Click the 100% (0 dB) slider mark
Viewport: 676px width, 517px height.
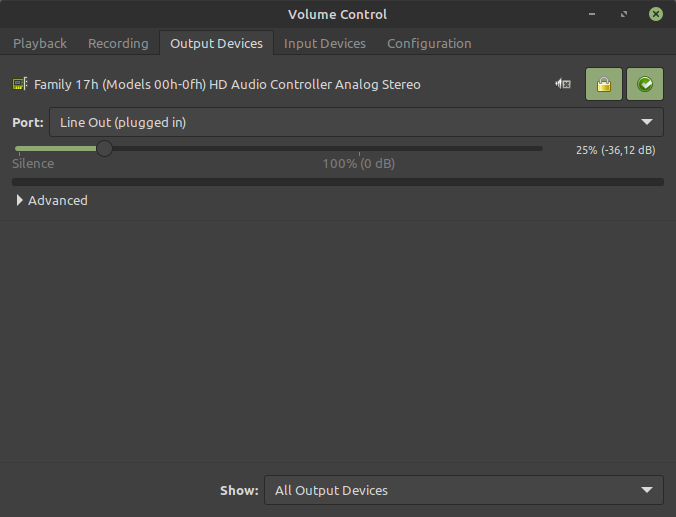click(x=358, y=163)
